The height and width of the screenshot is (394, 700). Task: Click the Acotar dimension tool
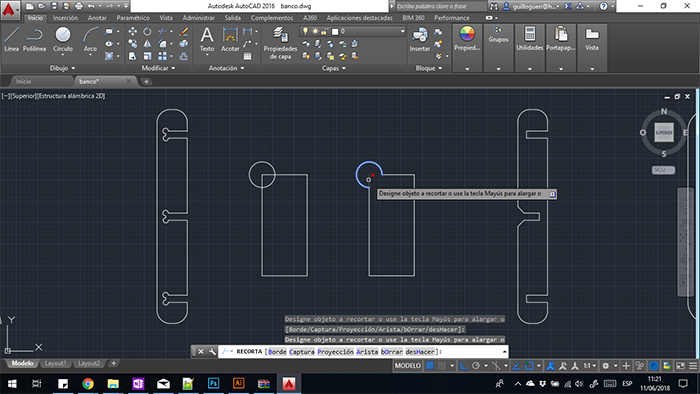[230, 39]
